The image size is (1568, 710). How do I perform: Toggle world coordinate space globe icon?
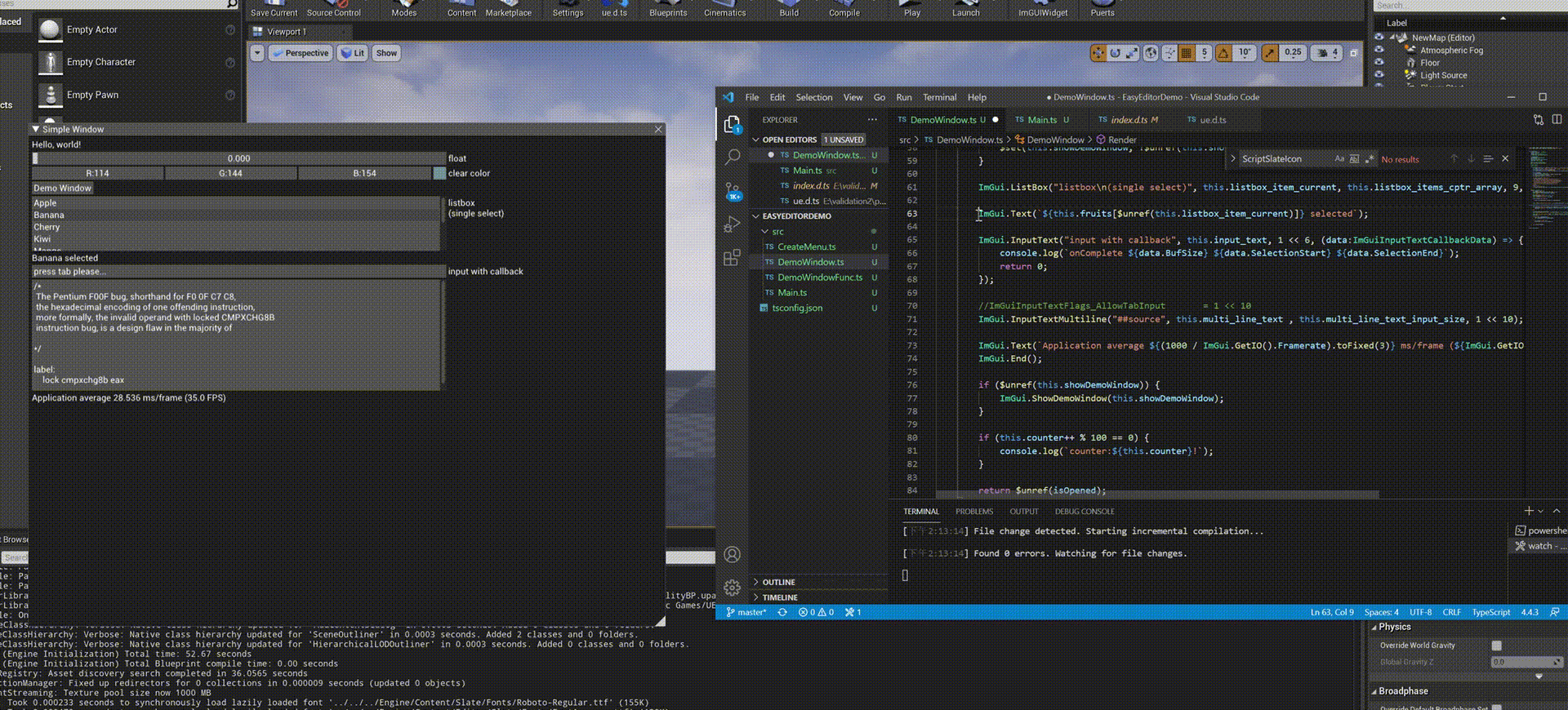coord(1151,53)
